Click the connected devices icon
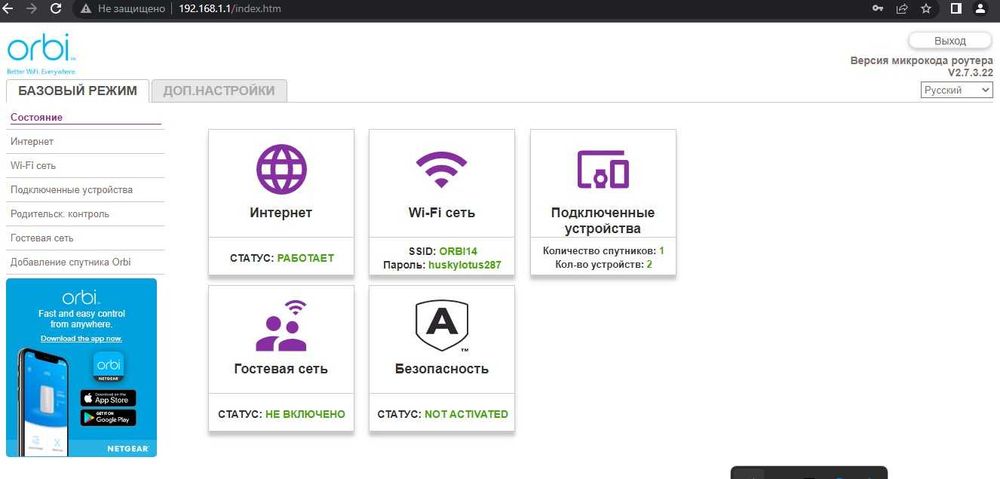Viewport: 1000px width, 479px height. pyautogui.click(x=603, y=169)
